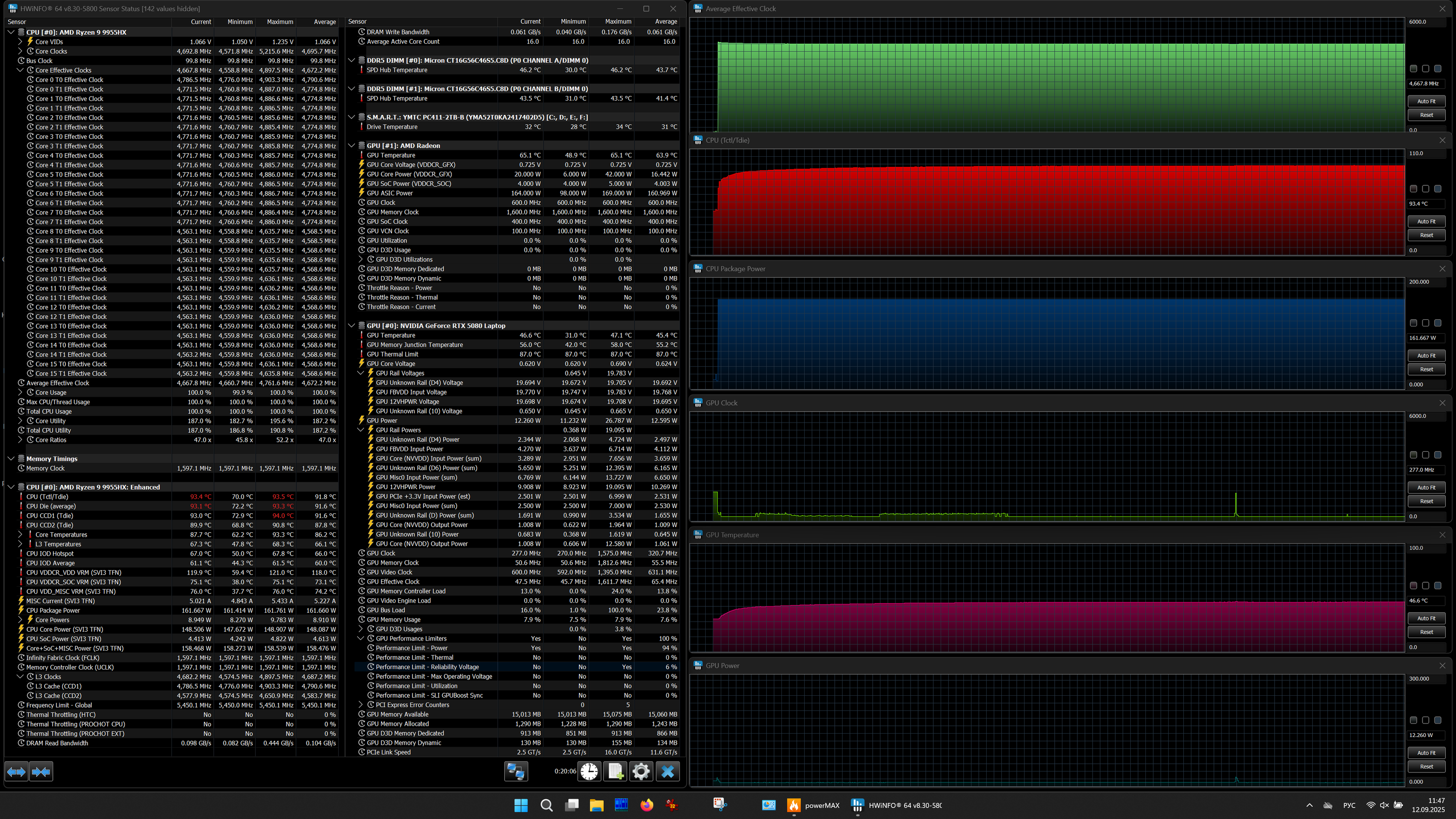Toggle middle checkbox in Average Effective Clock graph
The image size is (1456, 819).
tap(1425, 68)
